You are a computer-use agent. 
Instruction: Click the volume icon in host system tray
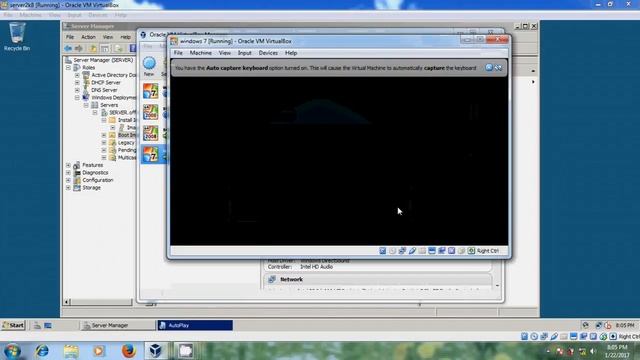(x=593, y=351)
